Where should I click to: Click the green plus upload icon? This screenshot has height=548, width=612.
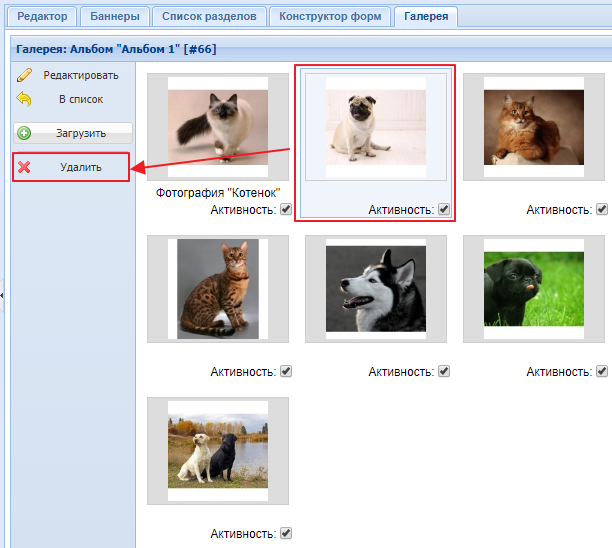coord(24,132)
